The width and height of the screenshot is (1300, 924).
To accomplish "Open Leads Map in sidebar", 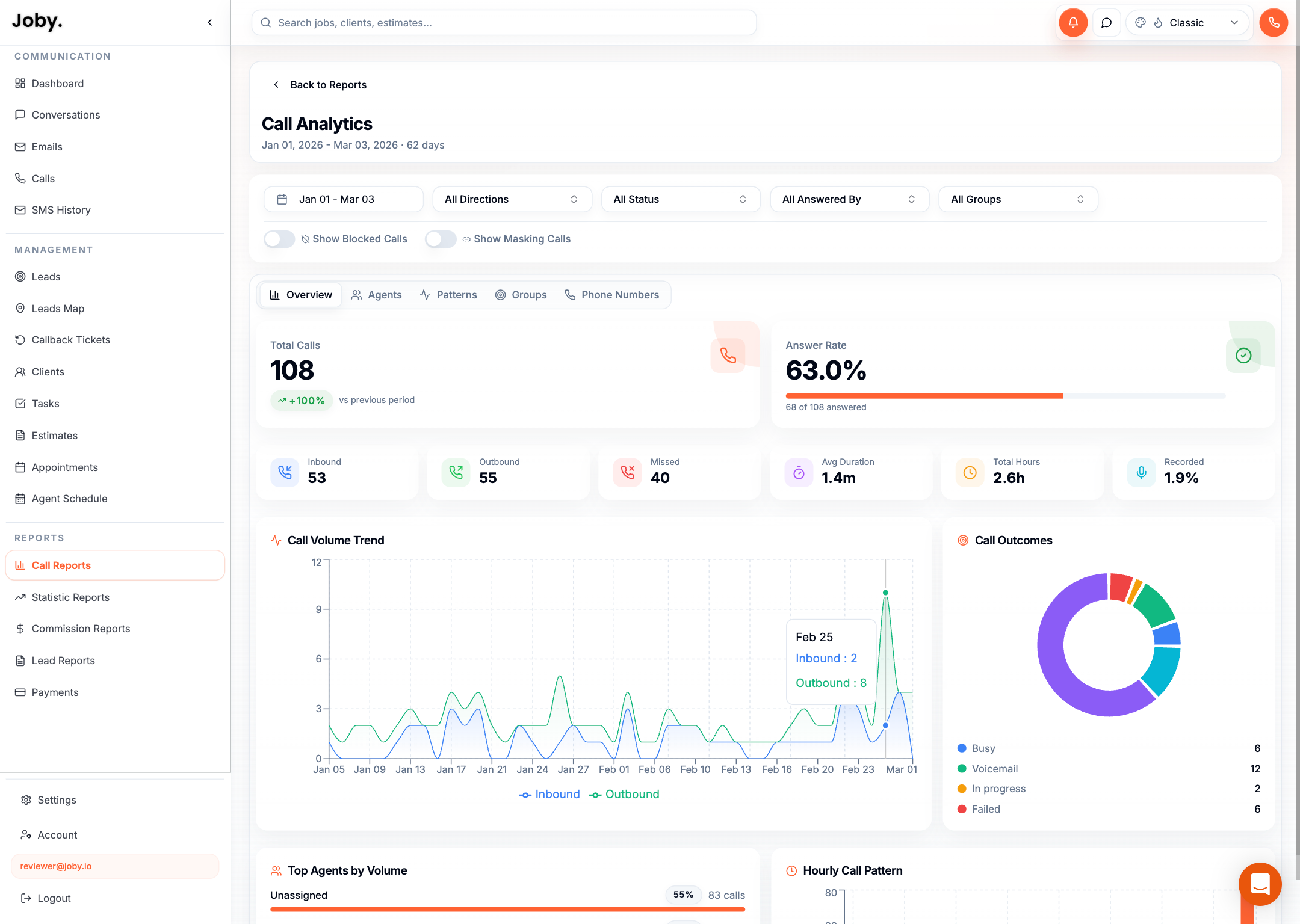I will pos(114,309).
